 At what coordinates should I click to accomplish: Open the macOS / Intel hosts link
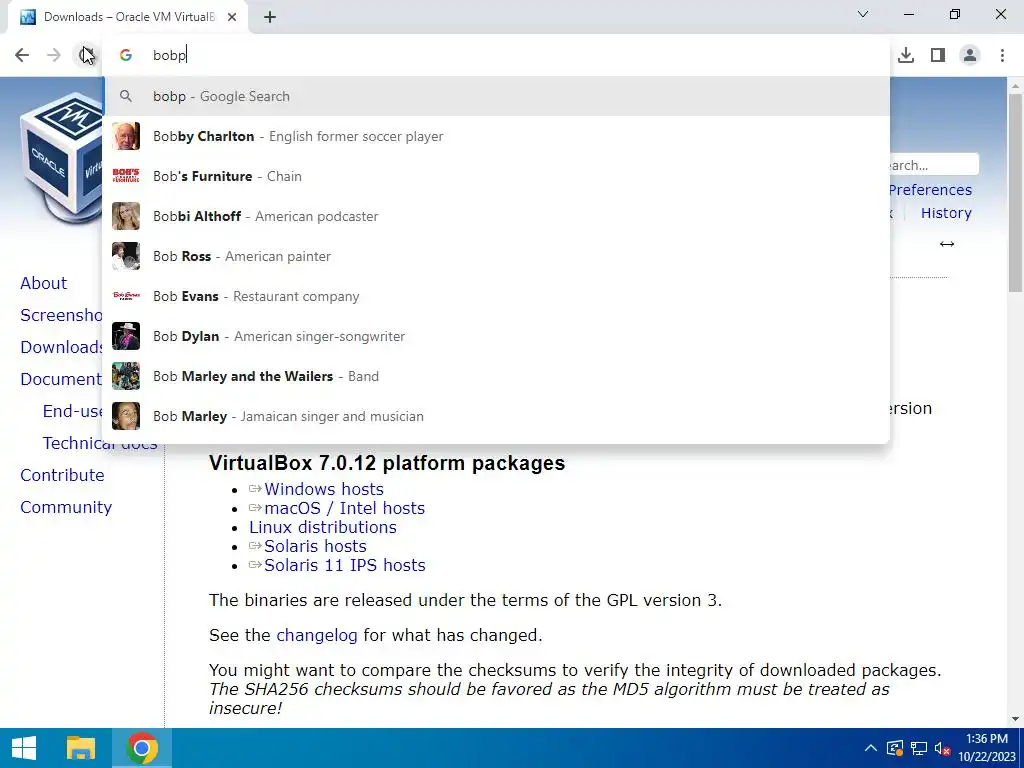point(344,508)
